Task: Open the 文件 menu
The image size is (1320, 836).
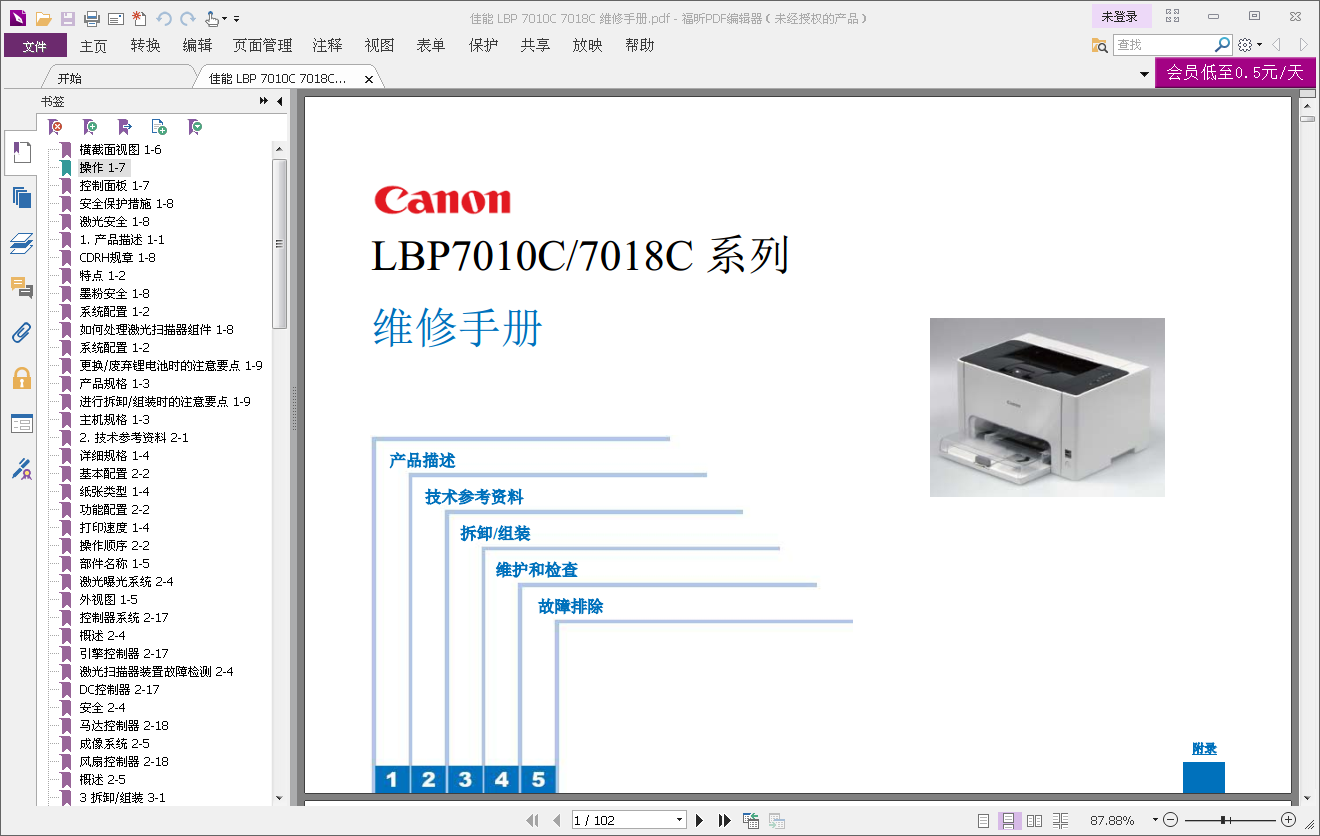Action: point(35,45)
